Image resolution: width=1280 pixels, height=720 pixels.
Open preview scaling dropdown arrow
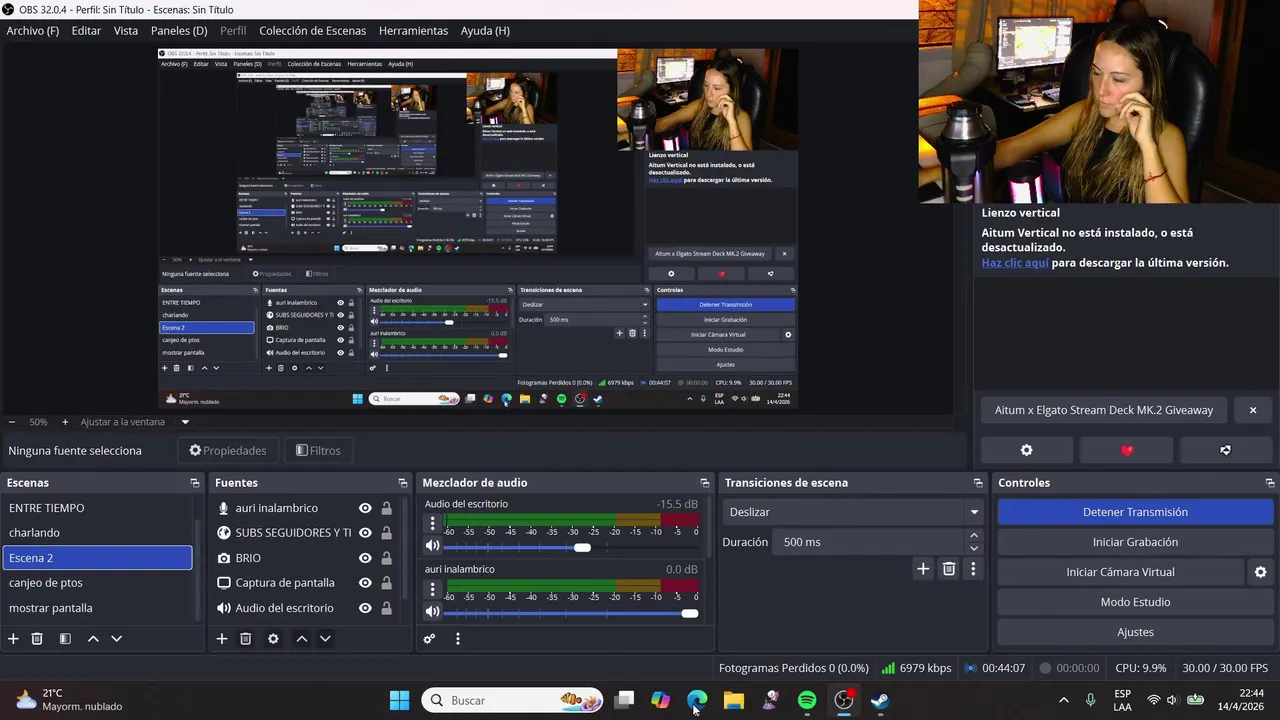click(185, 422)
